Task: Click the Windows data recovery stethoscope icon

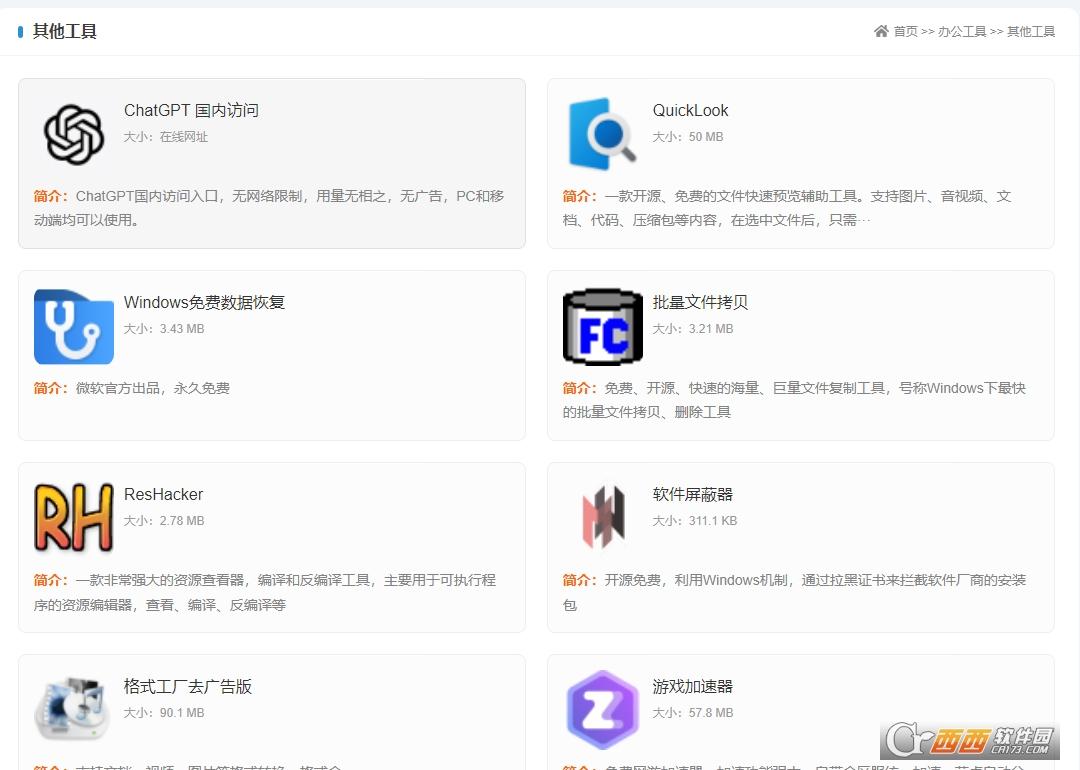Action: (74, 326)
